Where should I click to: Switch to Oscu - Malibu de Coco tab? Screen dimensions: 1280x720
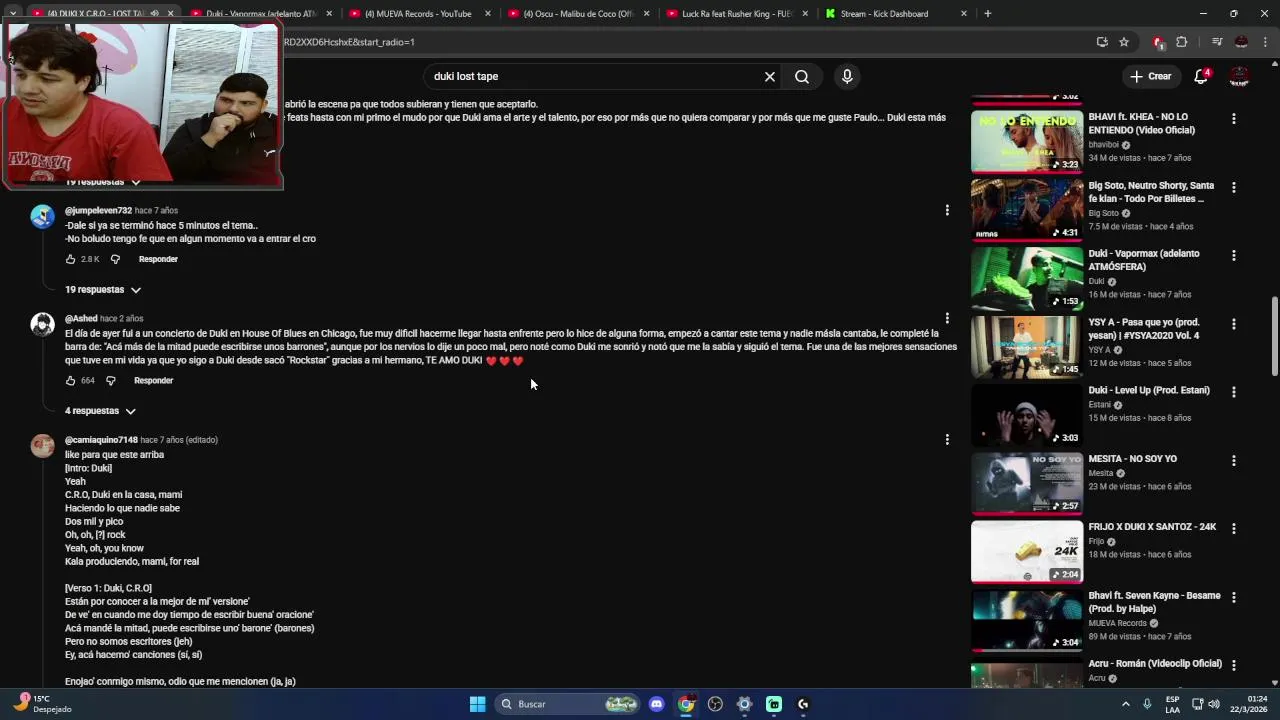pyautogui.click(x=577, y=14)
